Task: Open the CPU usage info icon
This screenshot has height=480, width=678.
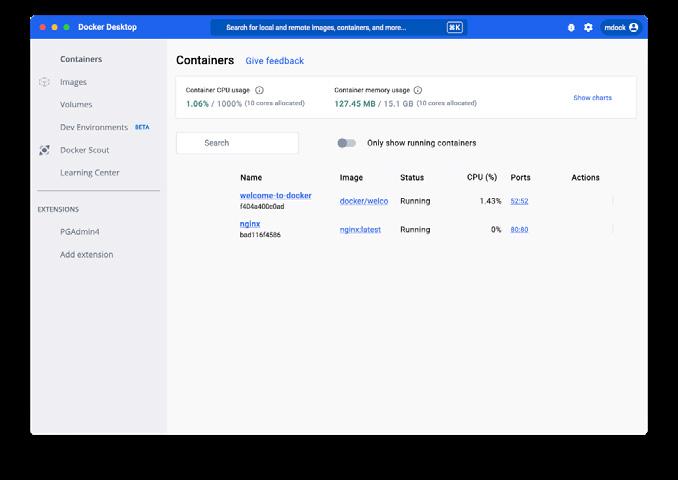Action: (x=259, y=90)
